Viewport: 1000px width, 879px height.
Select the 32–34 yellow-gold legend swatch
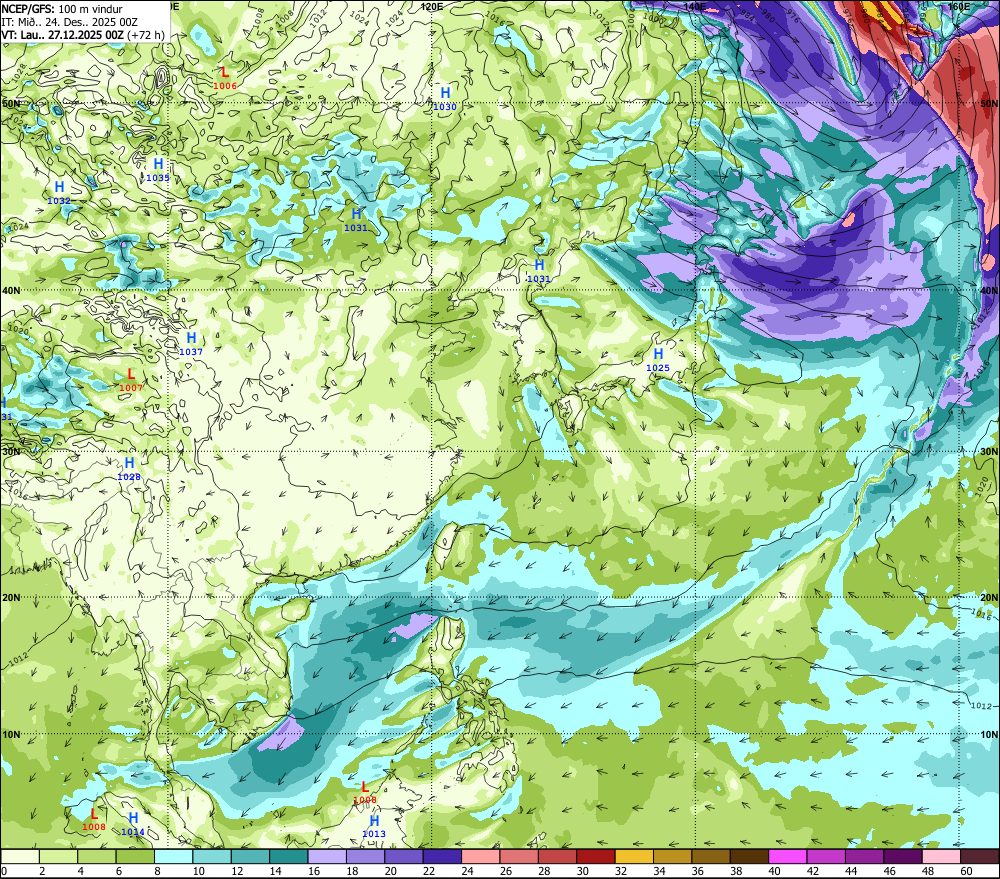635,856
